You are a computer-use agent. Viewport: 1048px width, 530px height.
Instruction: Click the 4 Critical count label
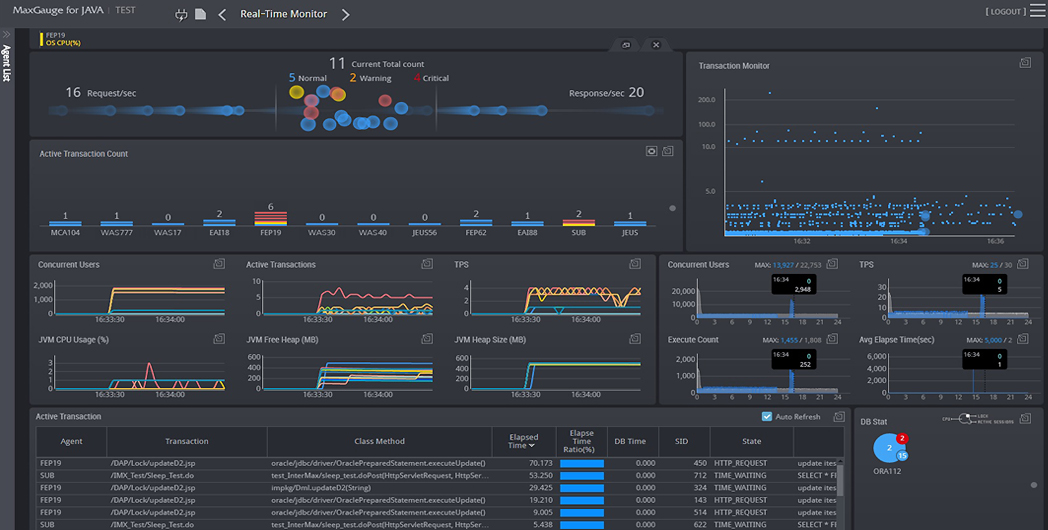(x=431, y=78)
